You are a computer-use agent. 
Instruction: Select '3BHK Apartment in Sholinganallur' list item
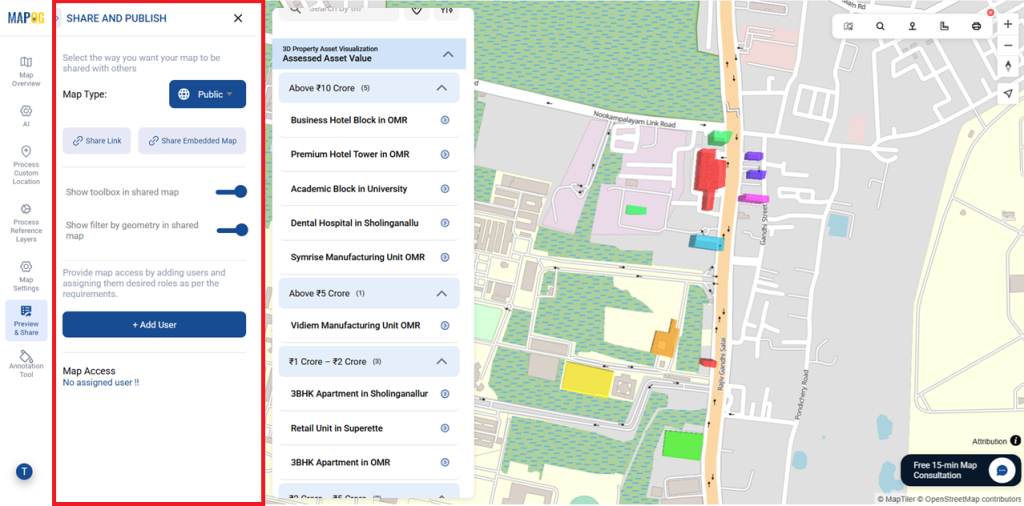pyautogui.click(x=369, y=394)
